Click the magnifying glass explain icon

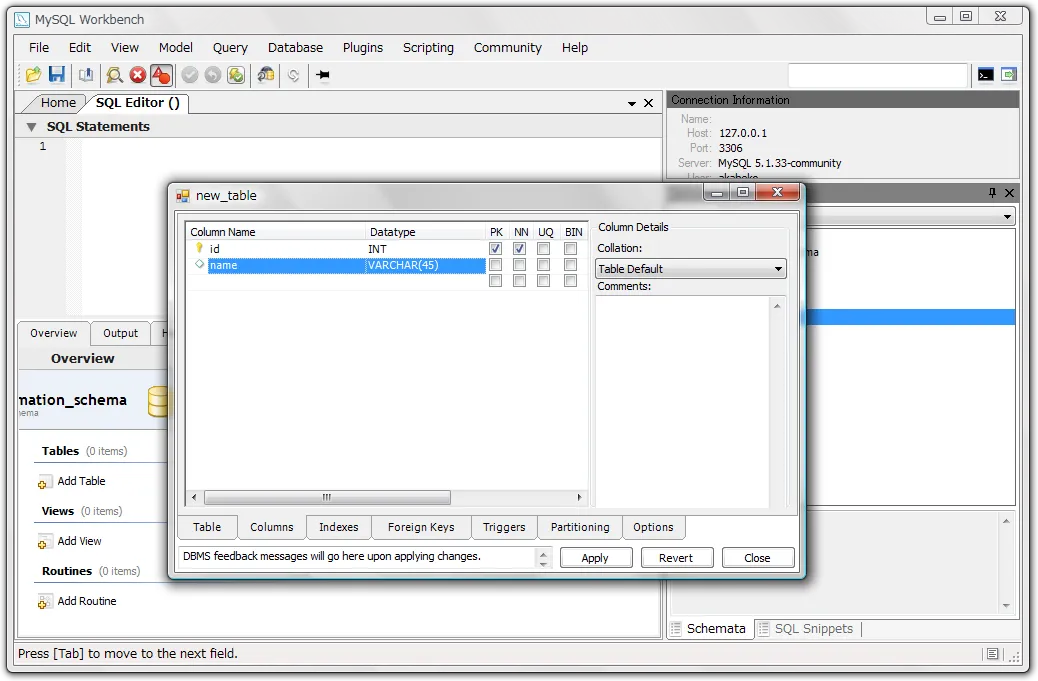[x=115, y=75]
